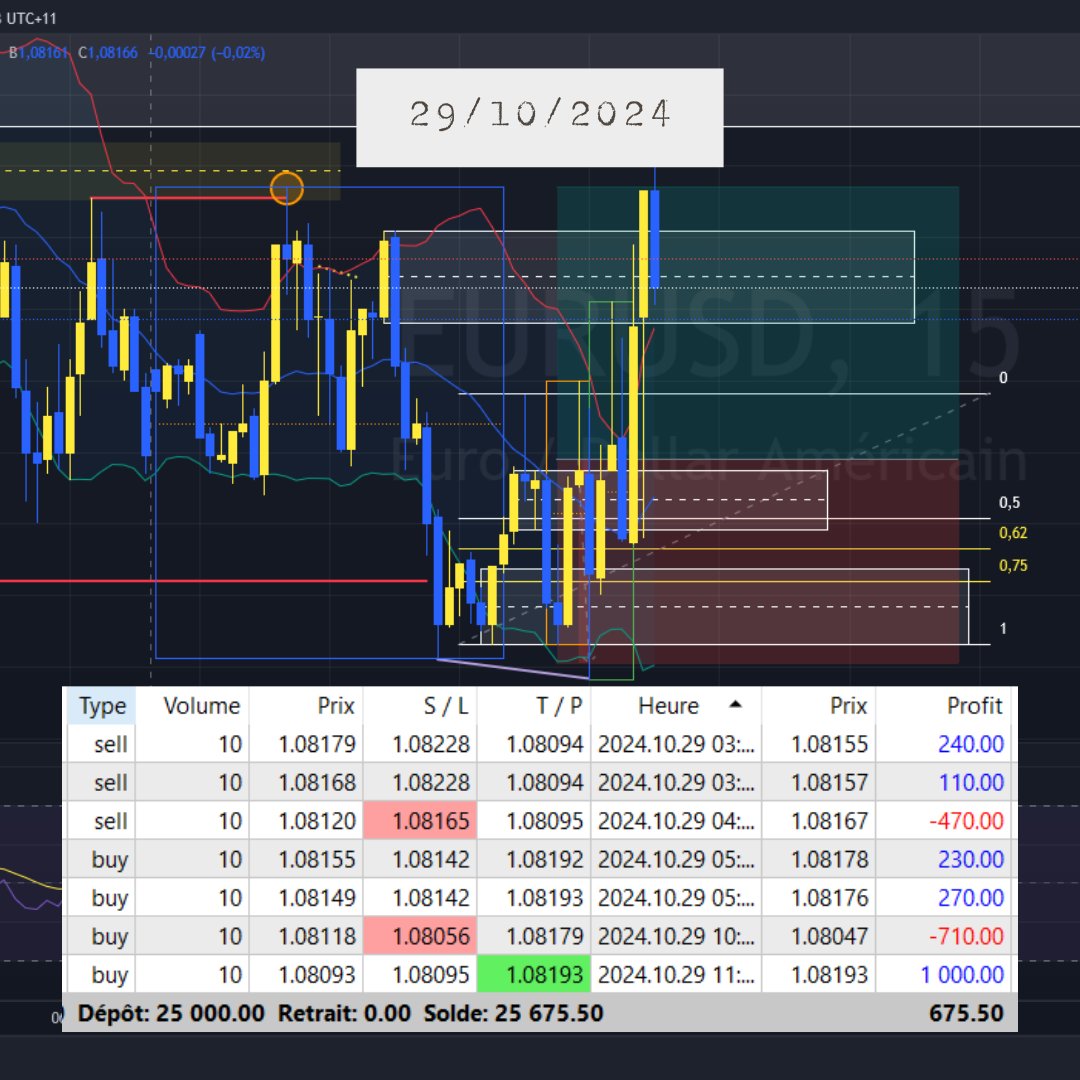
Task: Click the total profit 675.50
Action: (x=966, y=1013)
